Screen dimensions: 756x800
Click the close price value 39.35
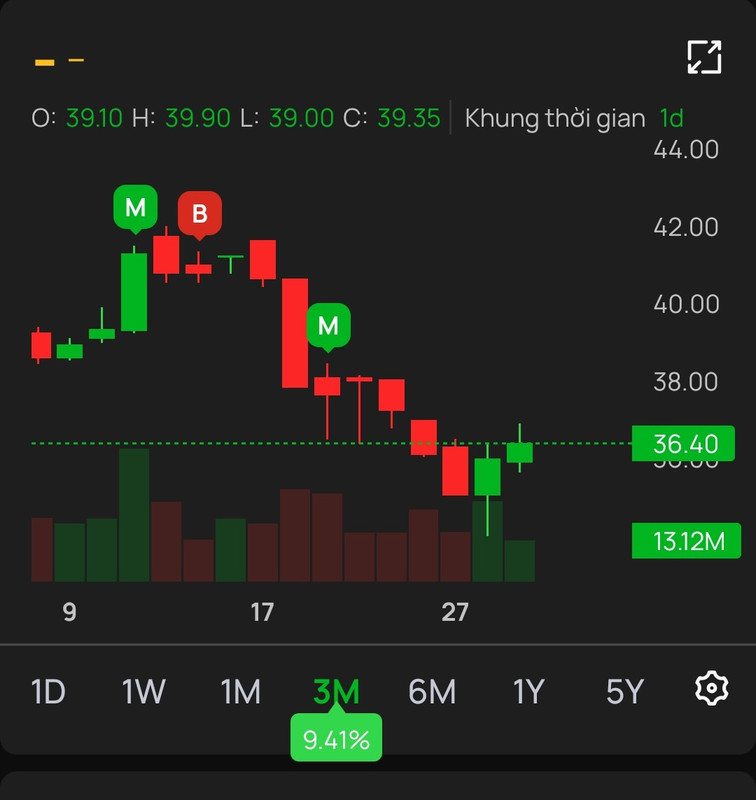pos(409,118)
